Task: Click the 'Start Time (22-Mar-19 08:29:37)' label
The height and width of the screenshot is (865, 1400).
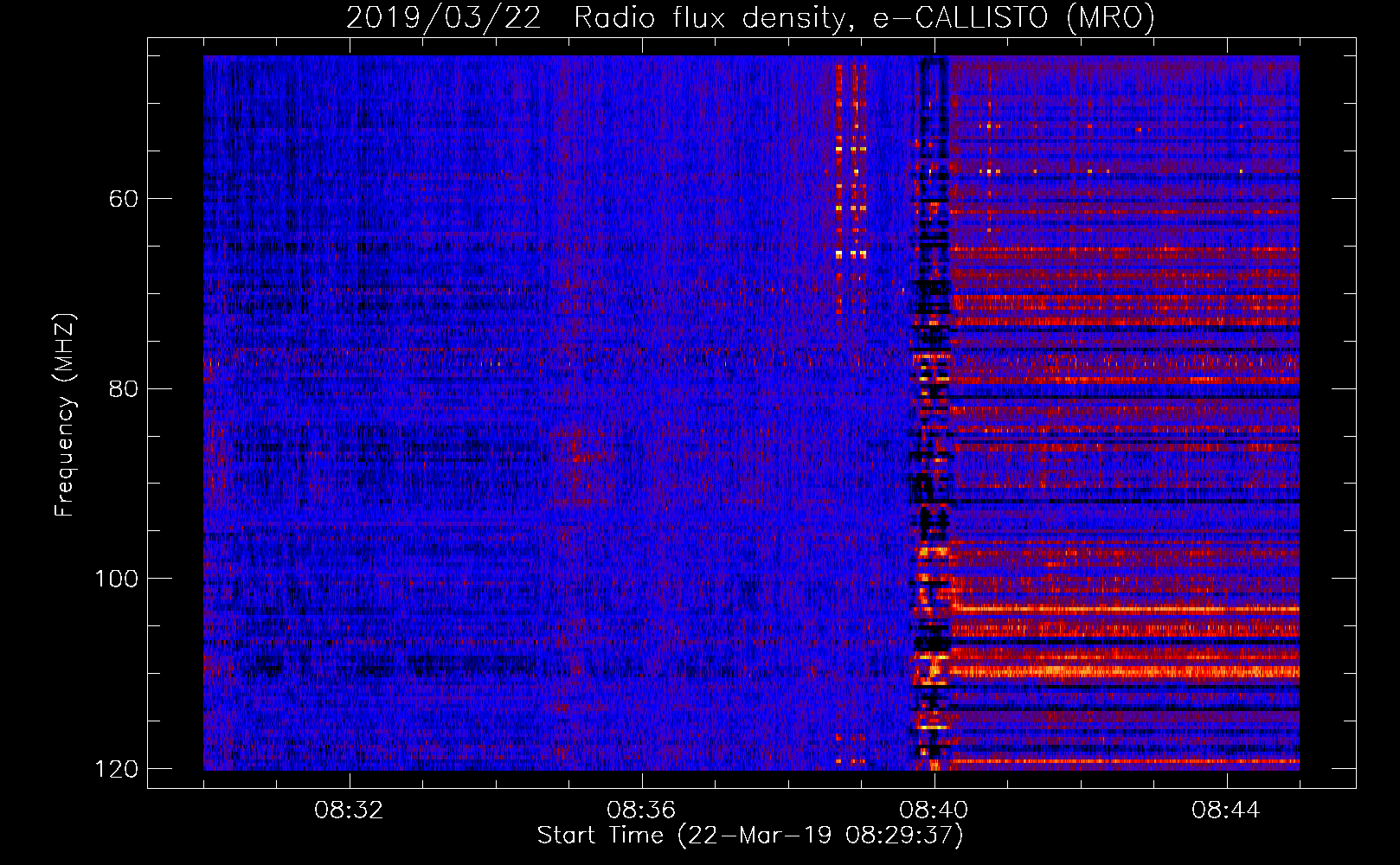Action: coord(750,836)
